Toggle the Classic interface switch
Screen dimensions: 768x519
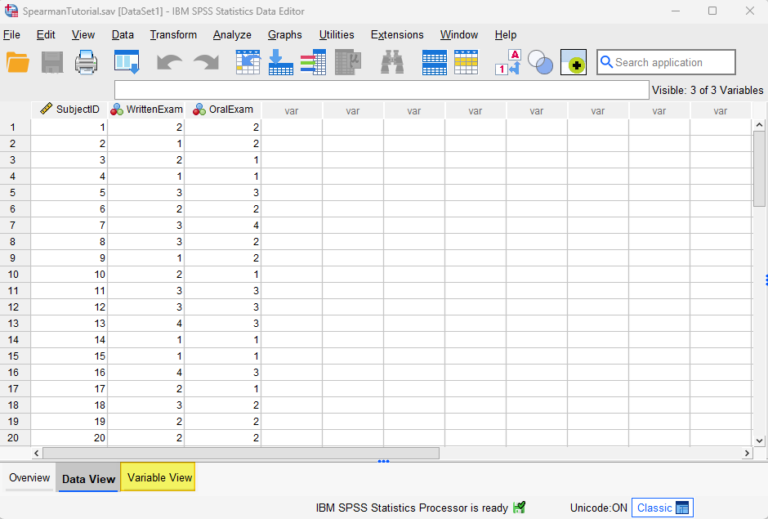coord(664,508)
